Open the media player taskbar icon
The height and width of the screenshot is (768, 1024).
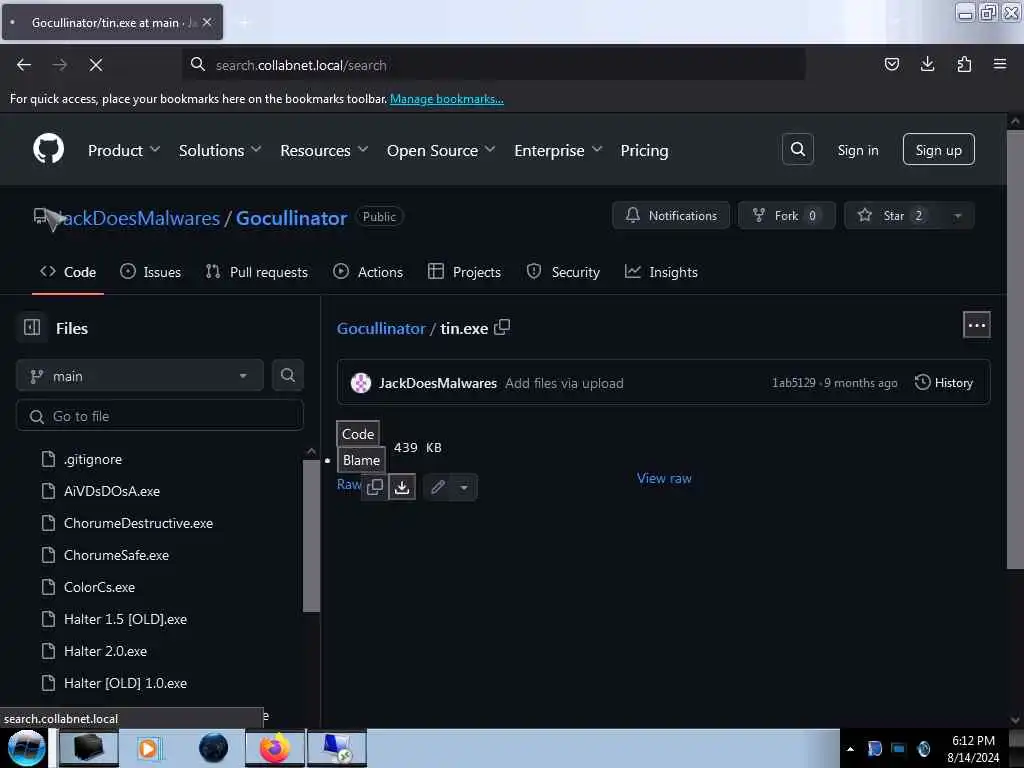[148, 748]
